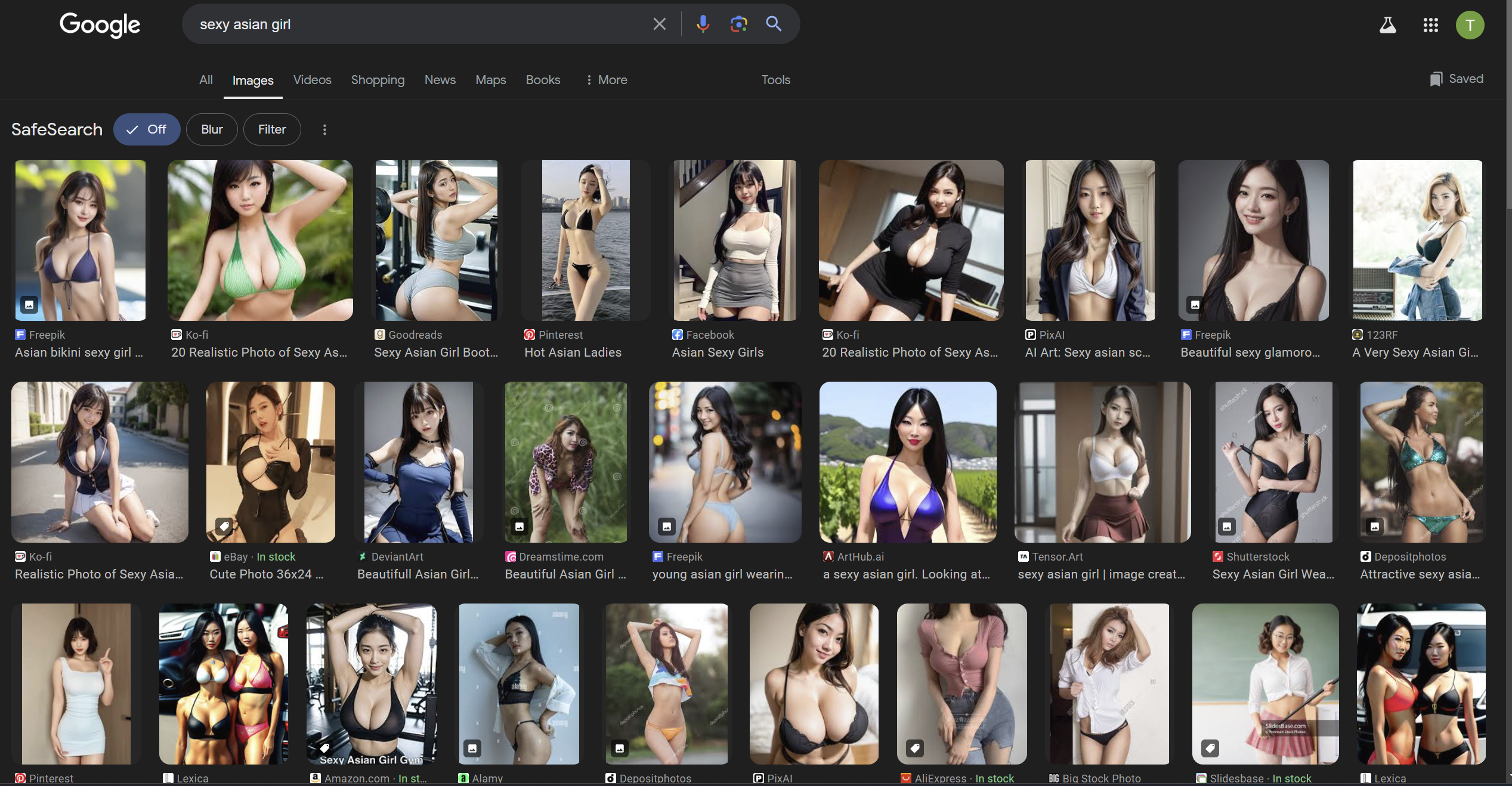Open the Saved collections link

pos(1457,79)
